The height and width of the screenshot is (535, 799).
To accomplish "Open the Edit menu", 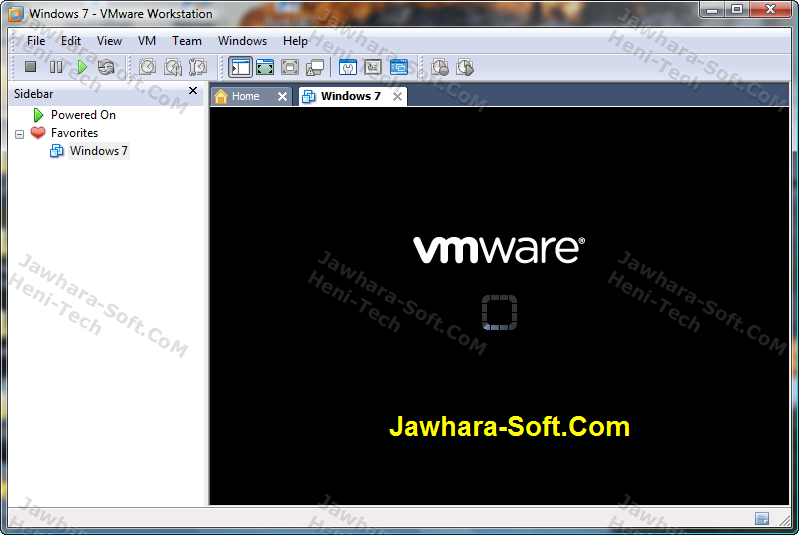I will [71, 41].
